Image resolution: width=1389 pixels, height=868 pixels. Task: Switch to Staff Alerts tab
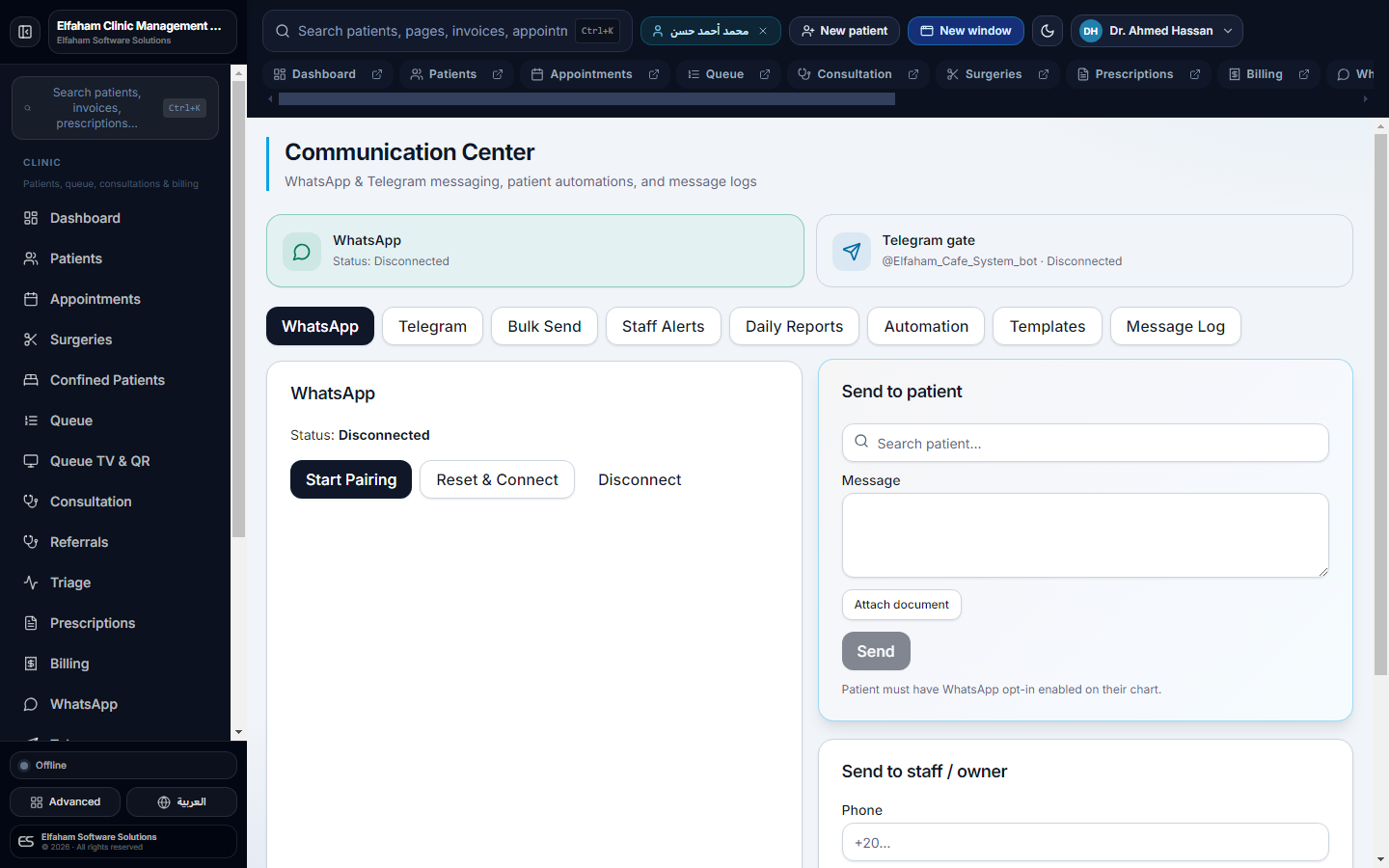(x=663, y=326)
